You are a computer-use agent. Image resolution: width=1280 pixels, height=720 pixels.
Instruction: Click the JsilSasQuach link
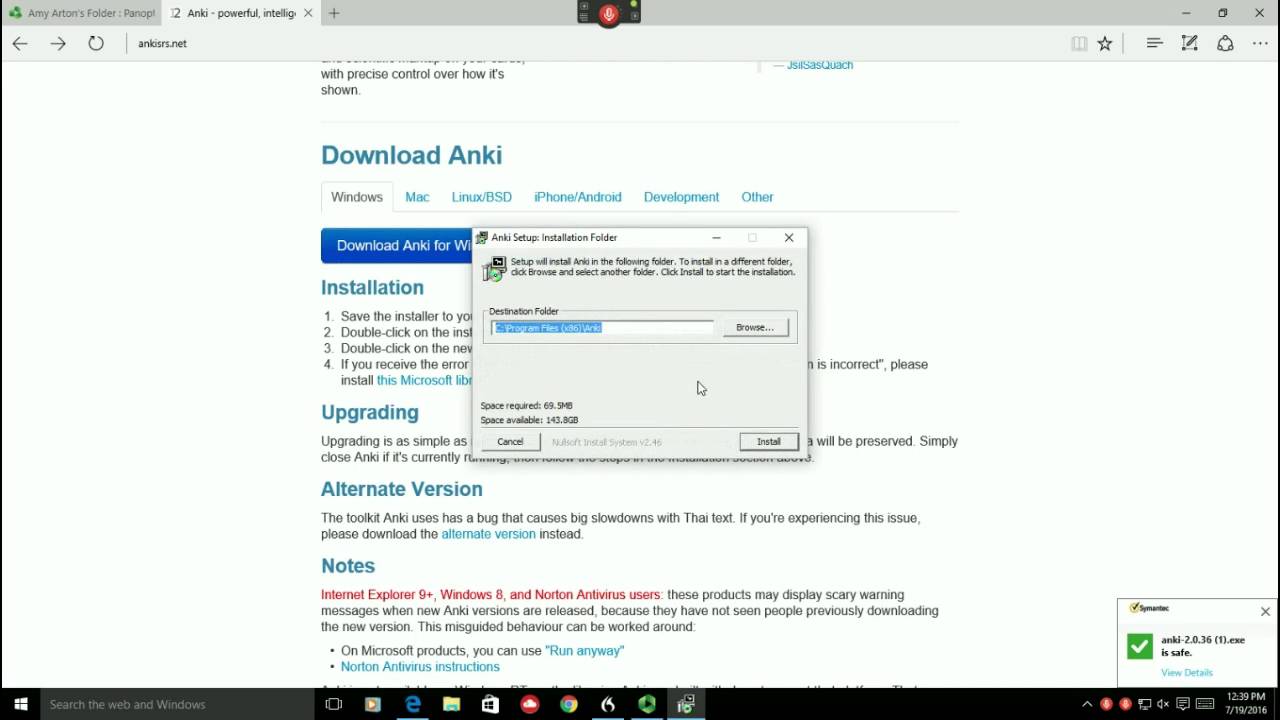(x=820, y=65)
